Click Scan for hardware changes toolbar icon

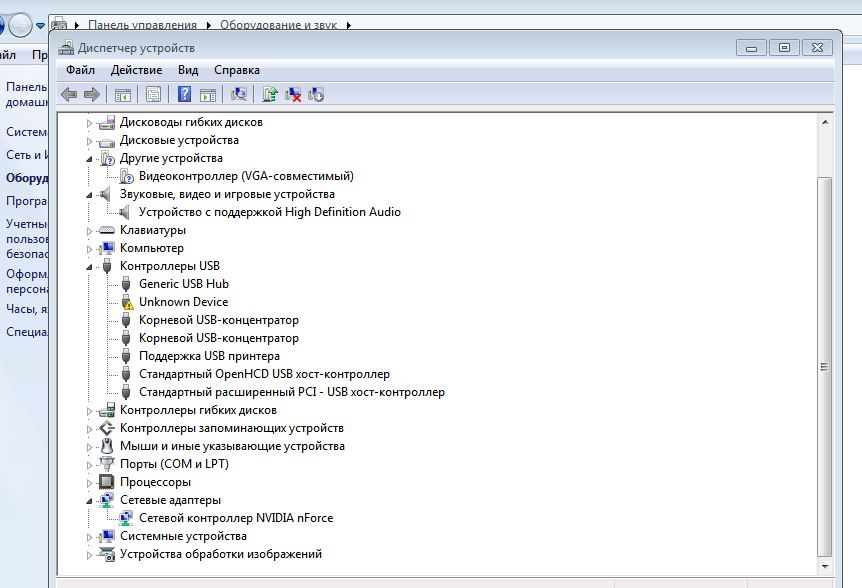pyautogui.click(x=238, y=95)
